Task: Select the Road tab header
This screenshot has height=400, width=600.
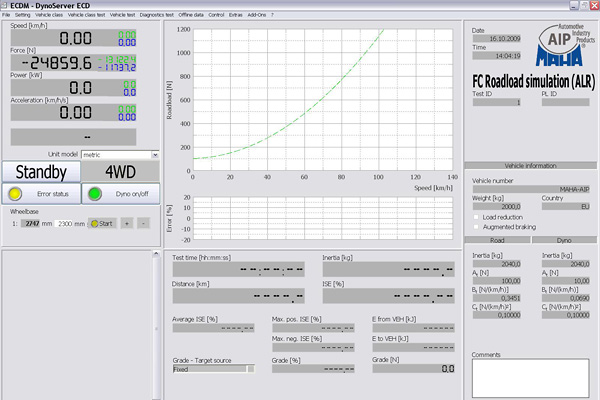Action: click(x=496, y=241)
